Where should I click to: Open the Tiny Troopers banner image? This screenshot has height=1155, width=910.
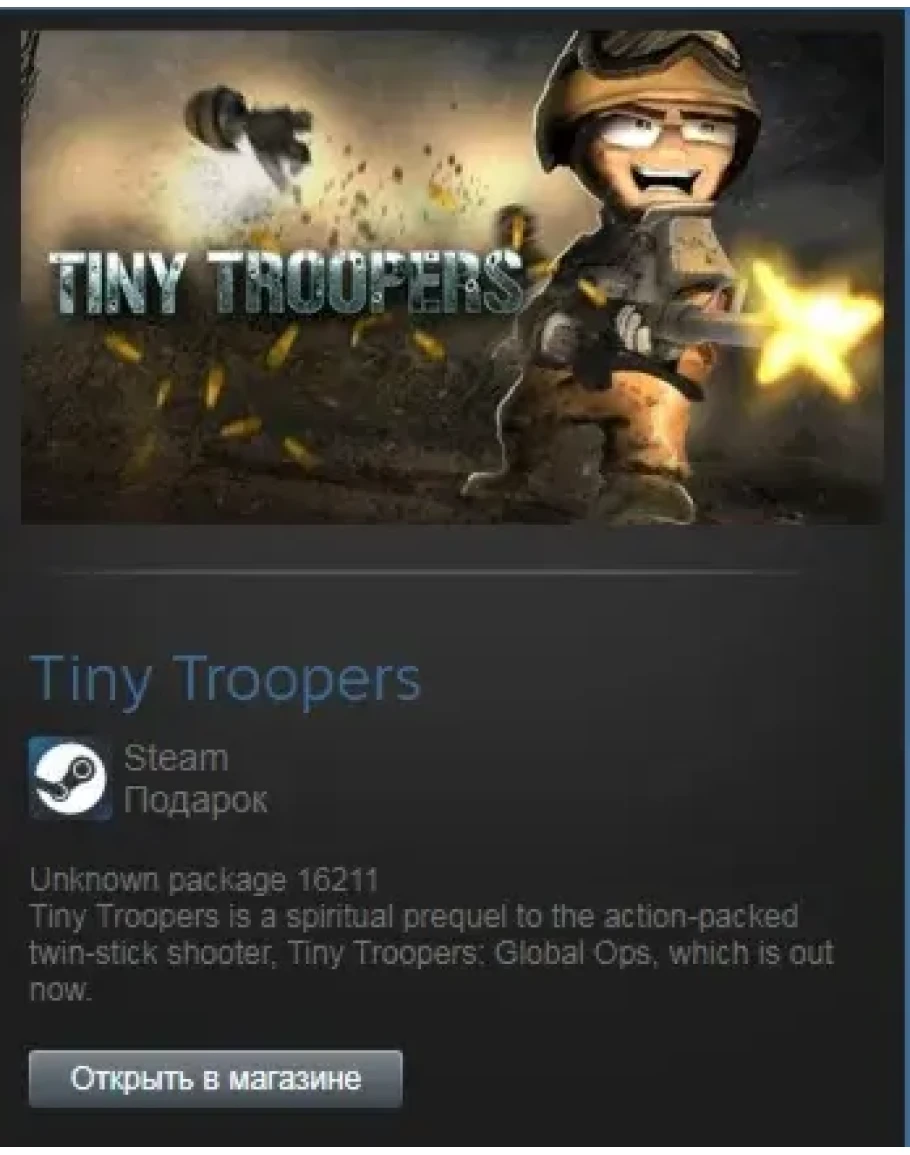point(452,277)
